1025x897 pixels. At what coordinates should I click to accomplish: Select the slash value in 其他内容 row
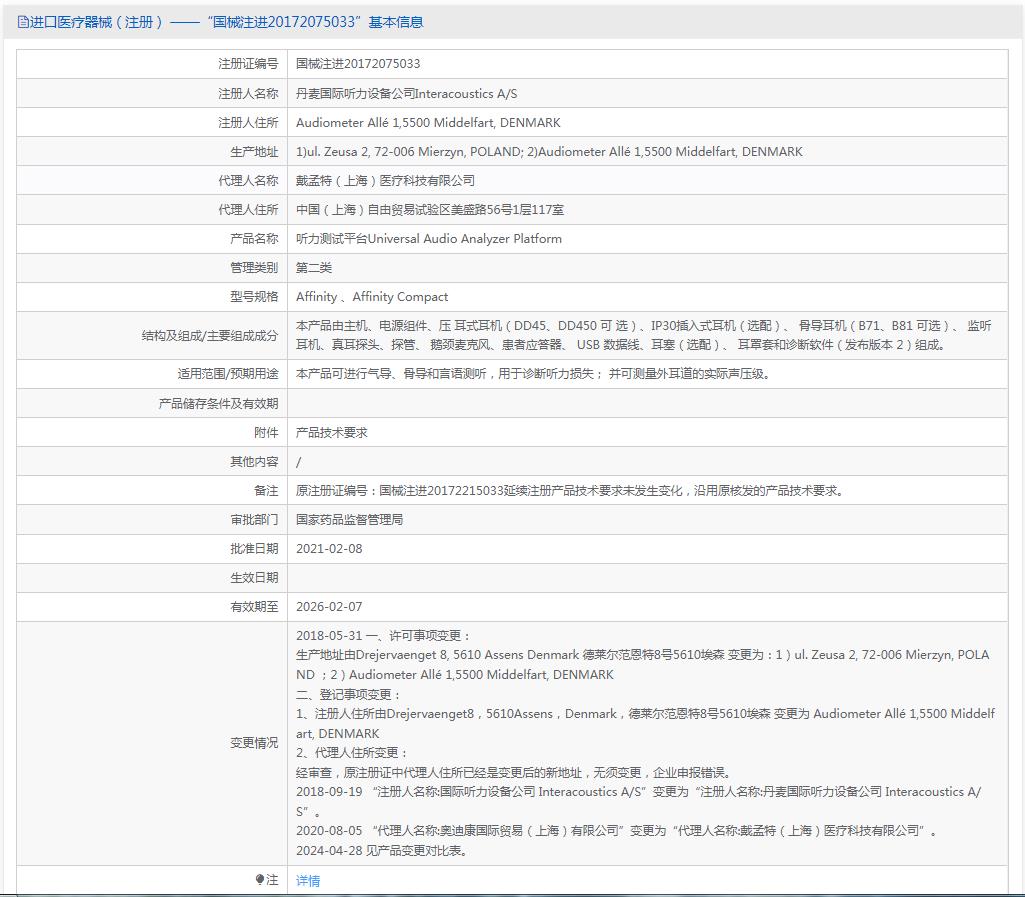click(x=299, y=462)
